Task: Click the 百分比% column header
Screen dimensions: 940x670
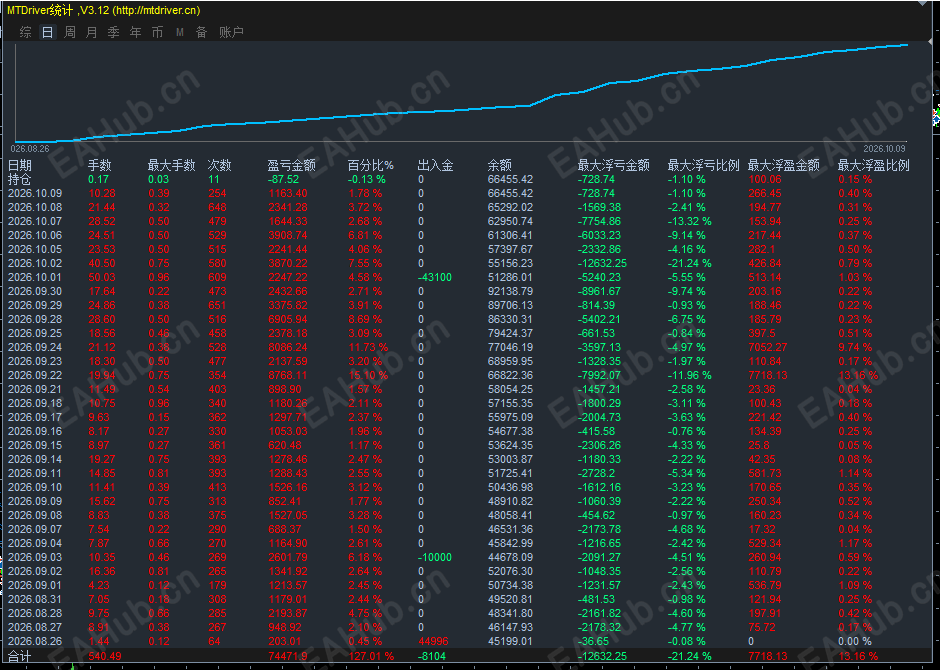Action: tap(371, 165)
